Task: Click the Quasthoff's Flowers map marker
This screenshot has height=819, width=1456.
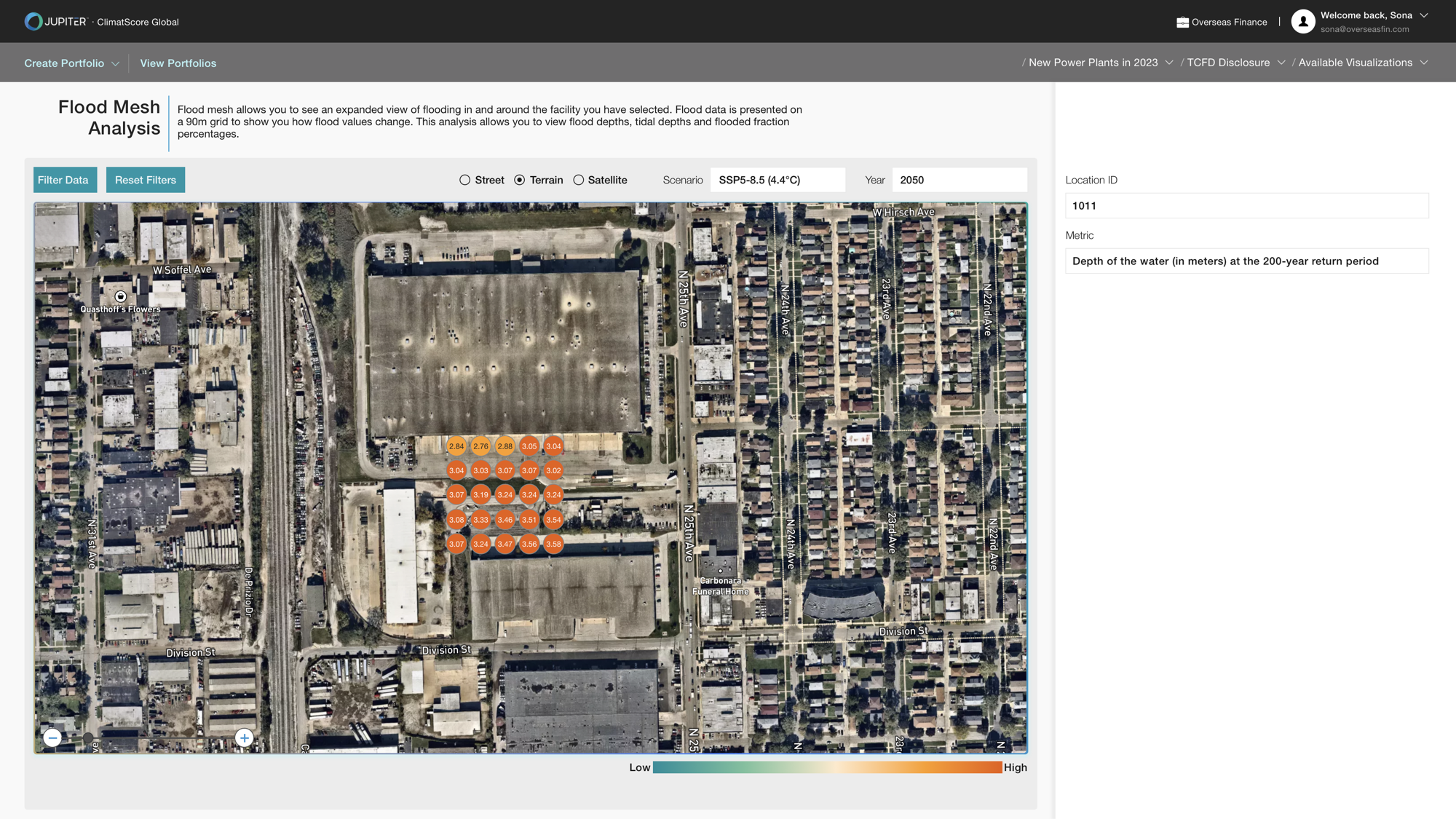Action: [121, 296]
